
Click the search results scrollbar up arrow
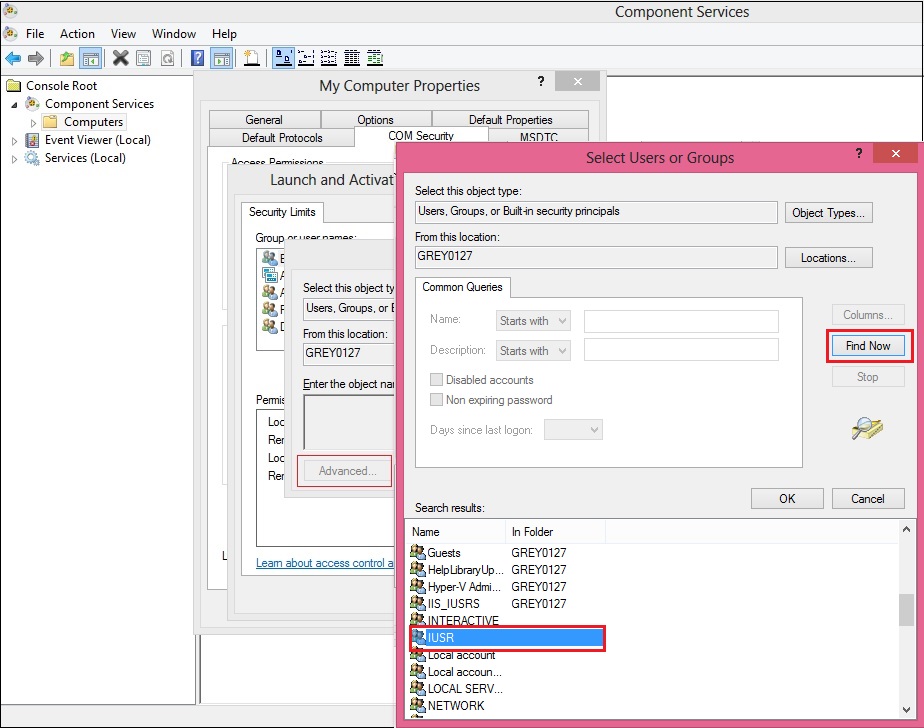point(906,529)
